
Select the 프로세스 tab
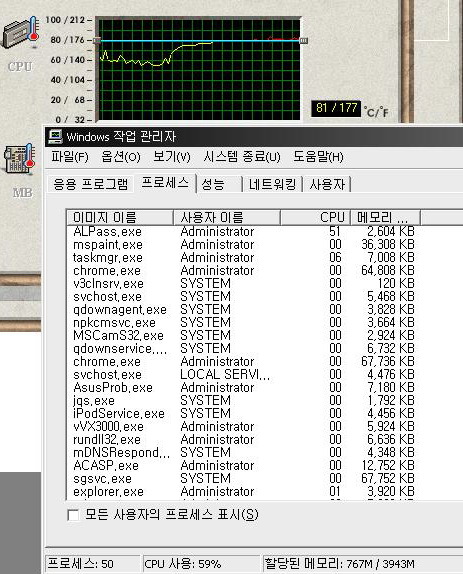pyautogui.click(x=165, y=183)
